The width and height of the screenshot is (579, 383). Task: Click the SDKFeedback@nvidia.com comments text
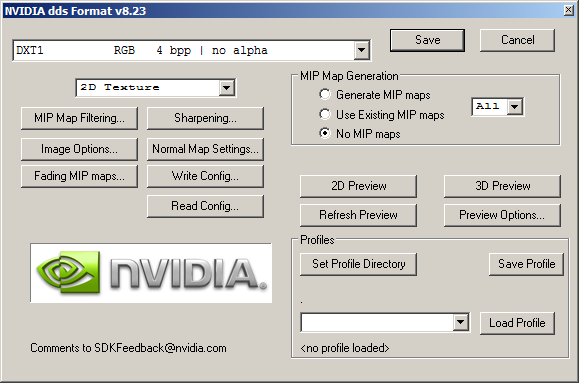click(128, 348)
